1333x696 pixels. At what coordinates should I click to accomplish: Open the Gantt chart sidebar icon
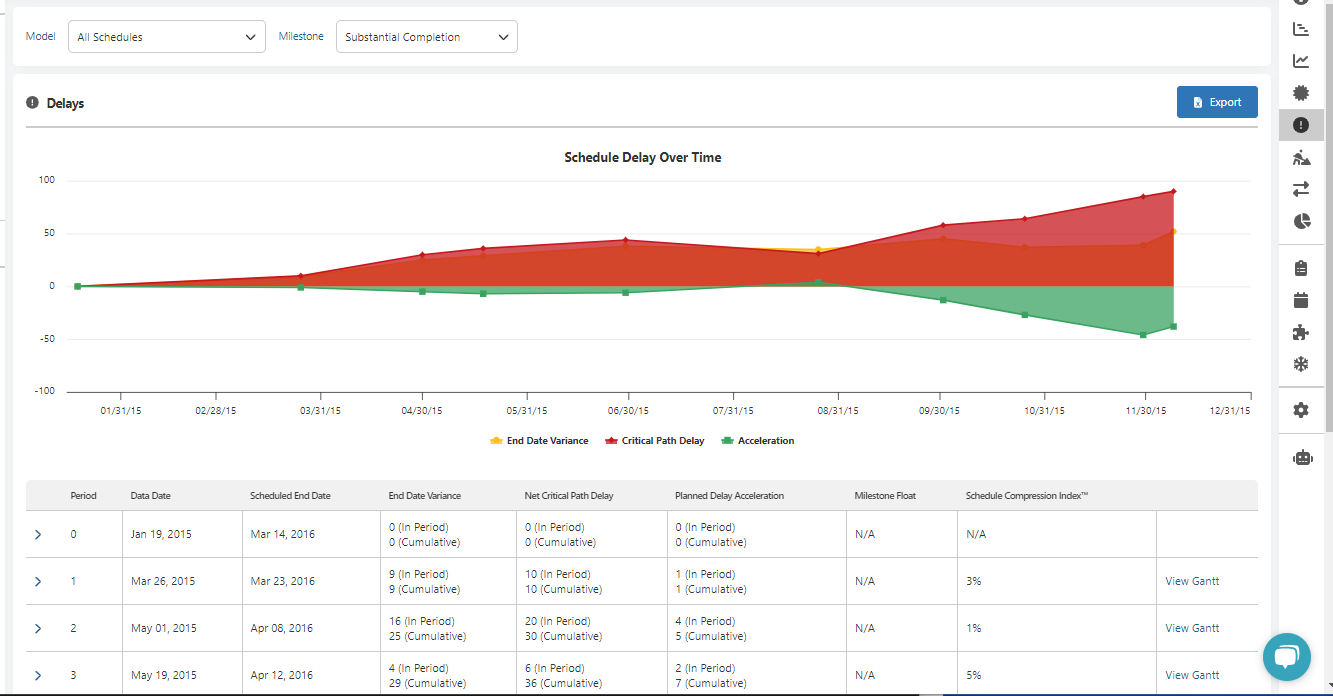[1301, 29]
